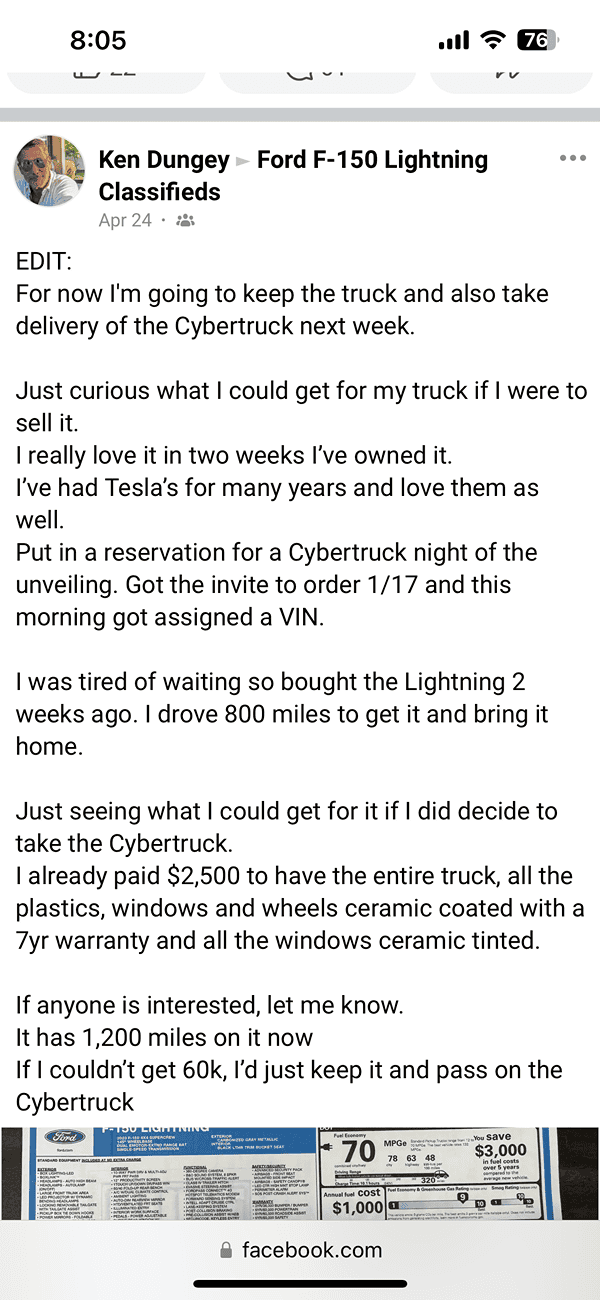Screen dimensions: 600x1300
Task: Tap the Apr 24 post timestamp
Action: click(x=124, y=221)
